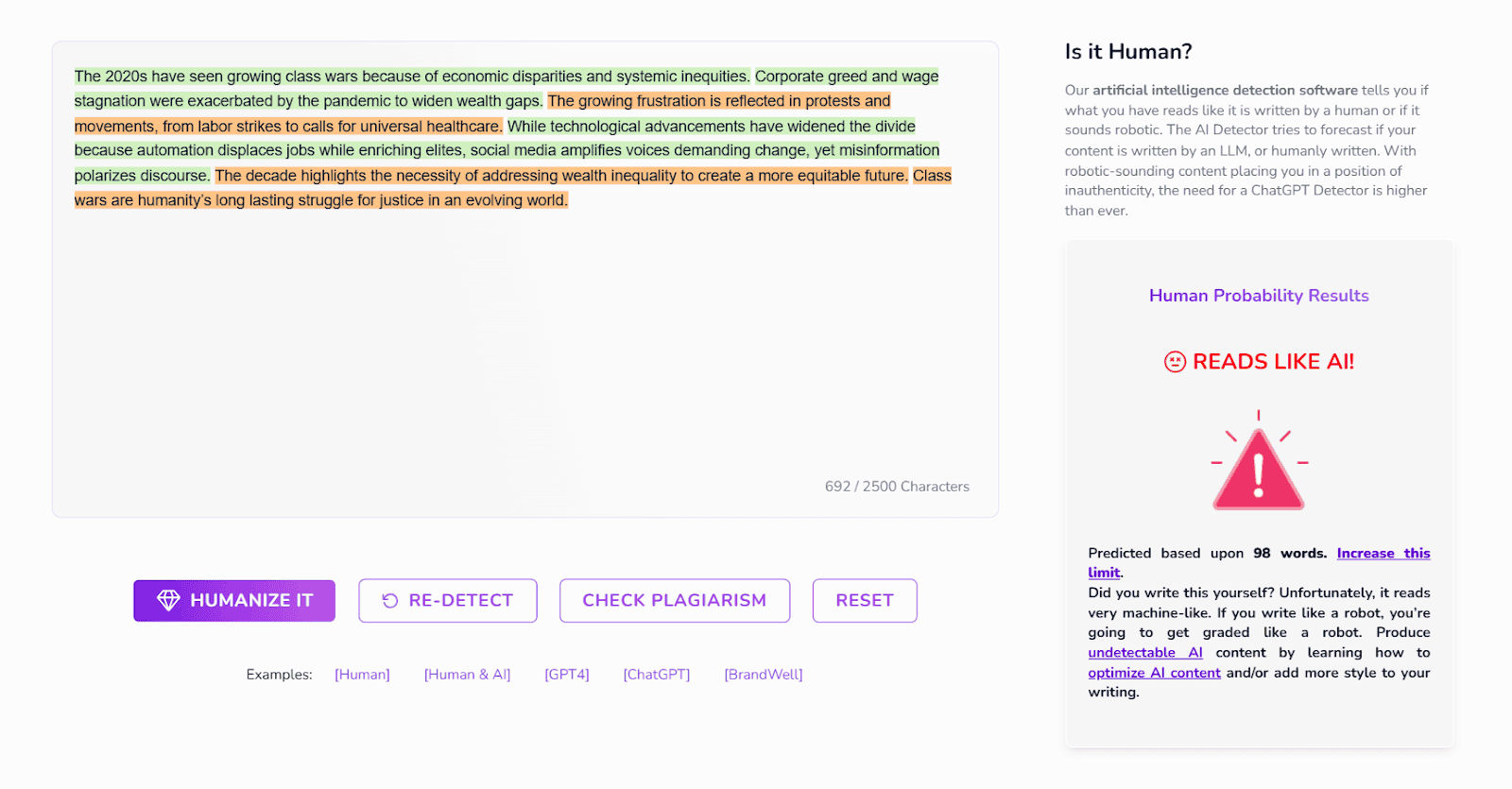Load the [Human] example text

[362, 675]
